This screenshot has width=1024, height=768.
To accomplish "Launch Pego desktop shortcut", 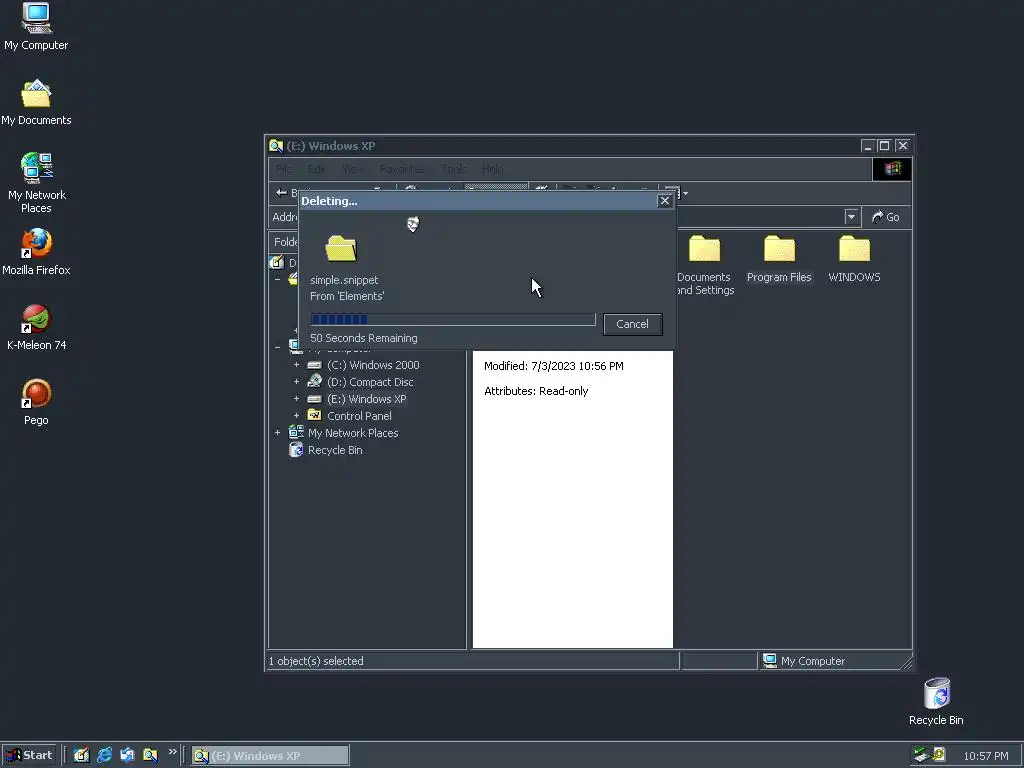I will 36,402.
